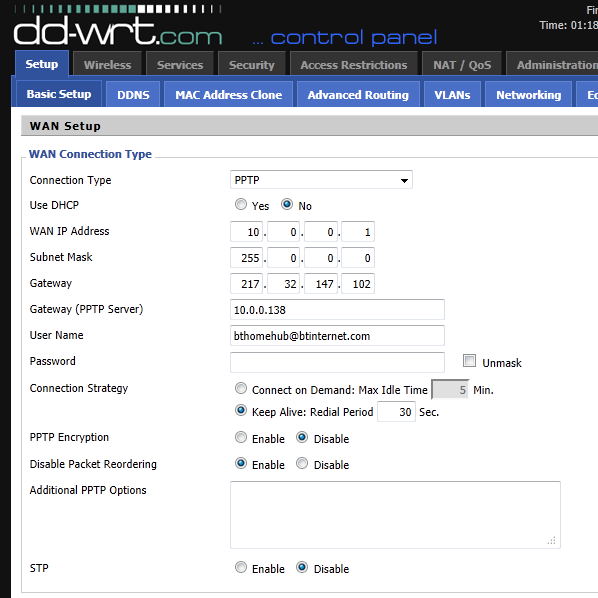Screen dimensions: 598x598
Task: Enable STP option
Action: [241, 567]
